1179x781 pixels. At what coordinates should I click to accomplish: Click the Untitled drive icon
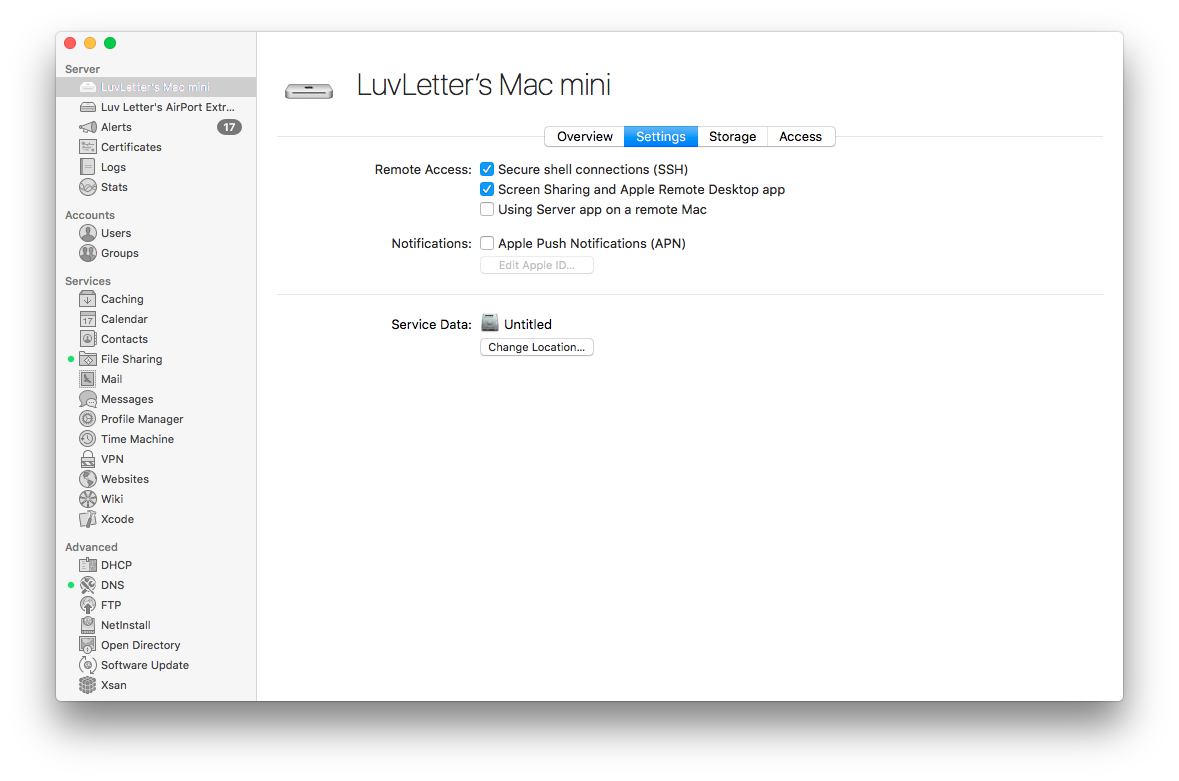coord(489,323)
